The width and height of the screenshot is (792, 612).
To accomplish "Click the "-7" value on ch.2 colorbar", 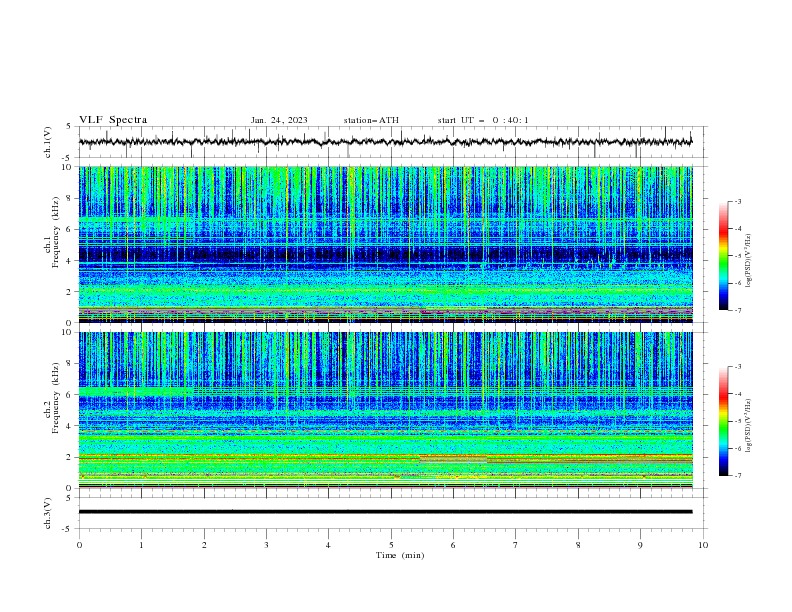I will click(x=738, y=476).
